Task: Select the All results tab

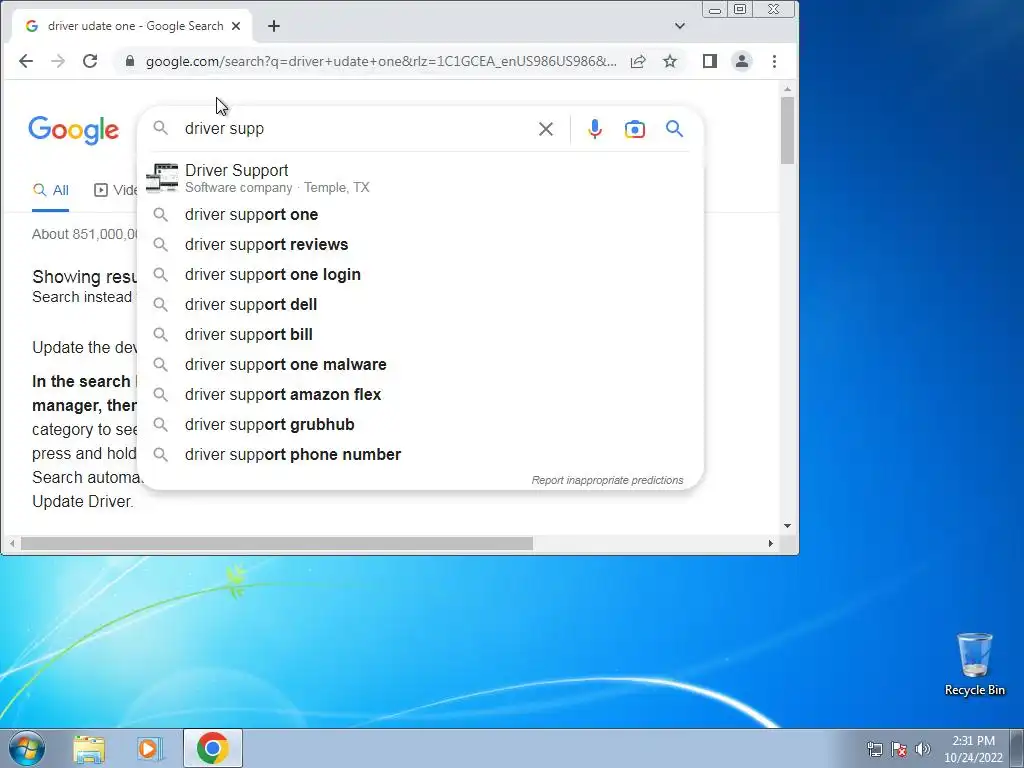Action: [x=51, y=191]
